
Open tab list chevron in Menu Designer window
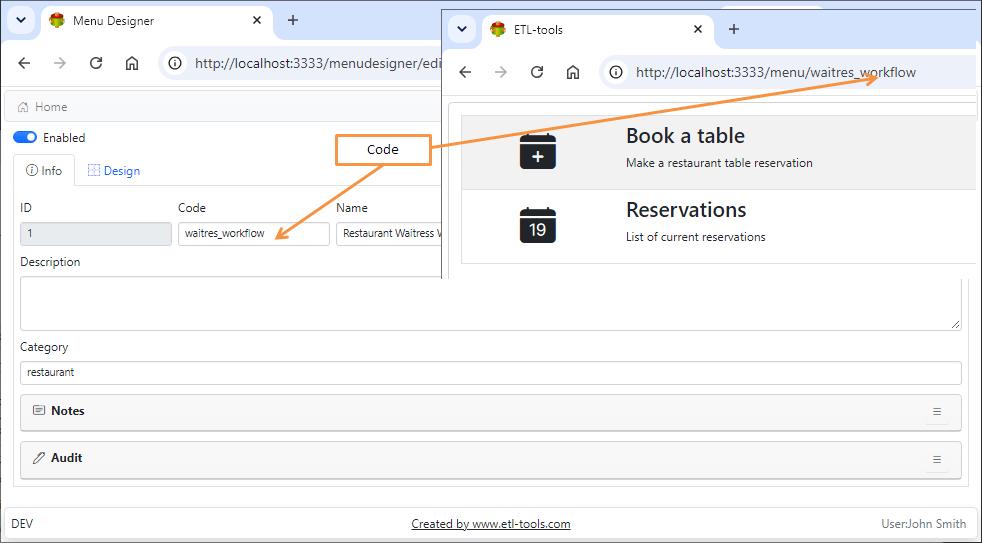21,20
